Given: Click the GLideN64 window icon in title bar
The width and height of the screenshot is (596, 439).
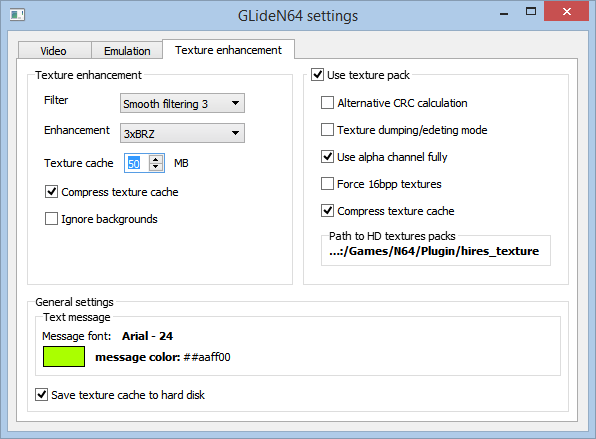Looking at the screenshot, I should [17, 15].
